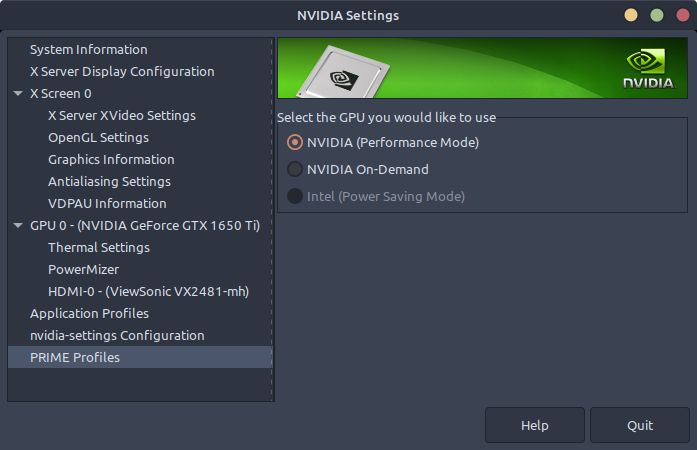Collapse the X Screen 0 tree node
Screen dimensions: 697x450
(x=18, y=94)
